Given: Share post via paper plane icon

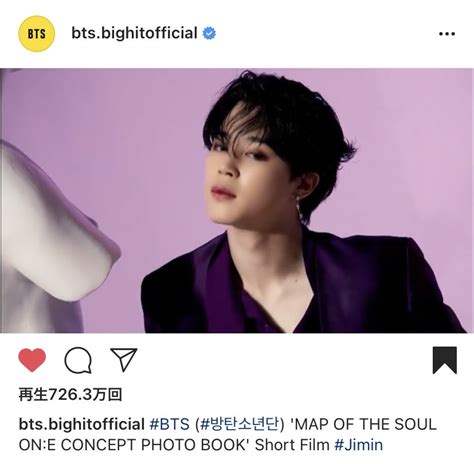Looking at the screenshot, I should point(124,360).
